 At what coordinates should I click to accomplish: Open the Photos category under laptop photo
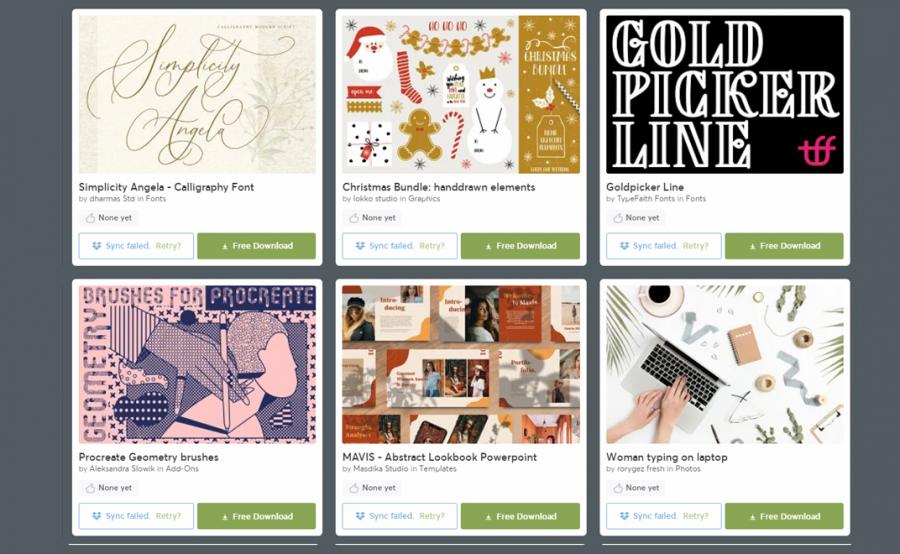click(688, 469)
